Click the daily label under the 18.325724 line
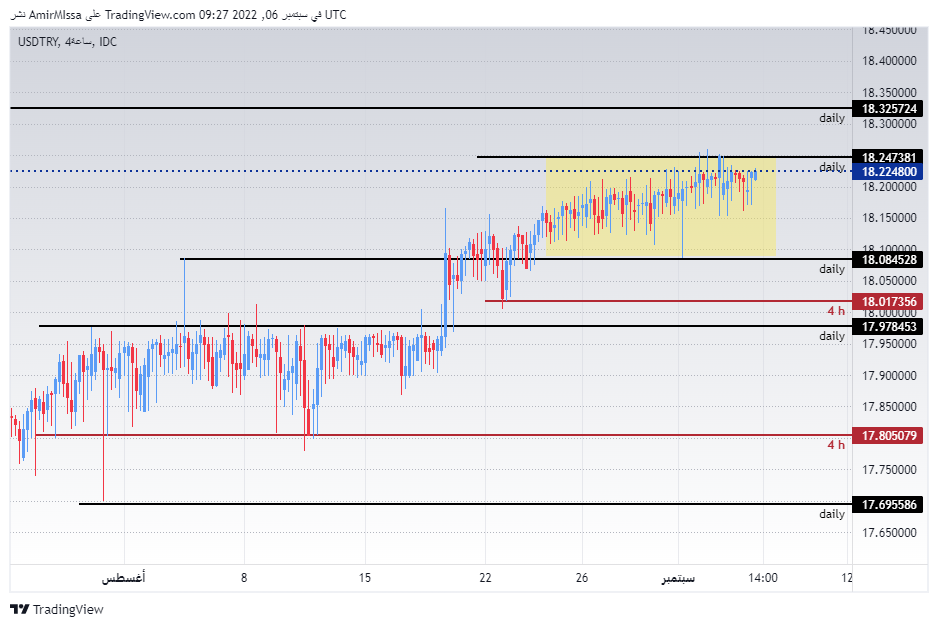 click(x=832, y=118)
